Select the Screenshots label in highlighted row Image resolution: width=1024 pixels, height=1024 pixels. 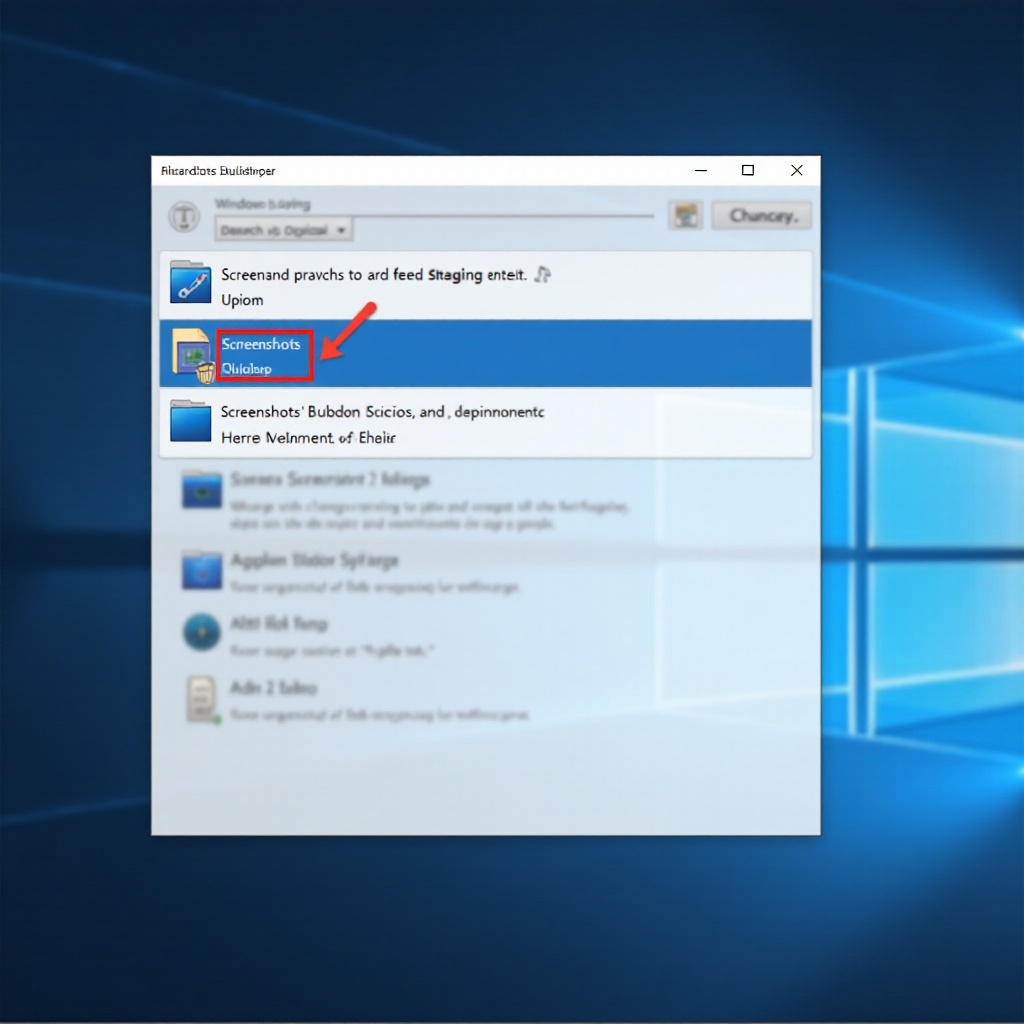click(261, 344)
